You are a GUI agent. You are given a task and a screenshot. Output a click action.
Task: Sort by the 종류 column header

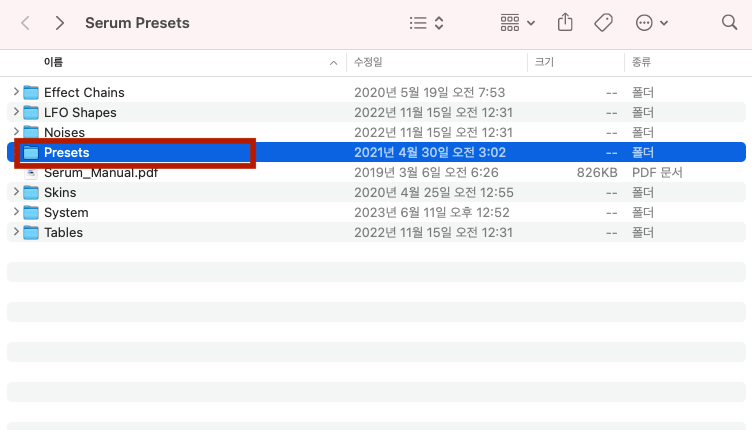[641, 62]
